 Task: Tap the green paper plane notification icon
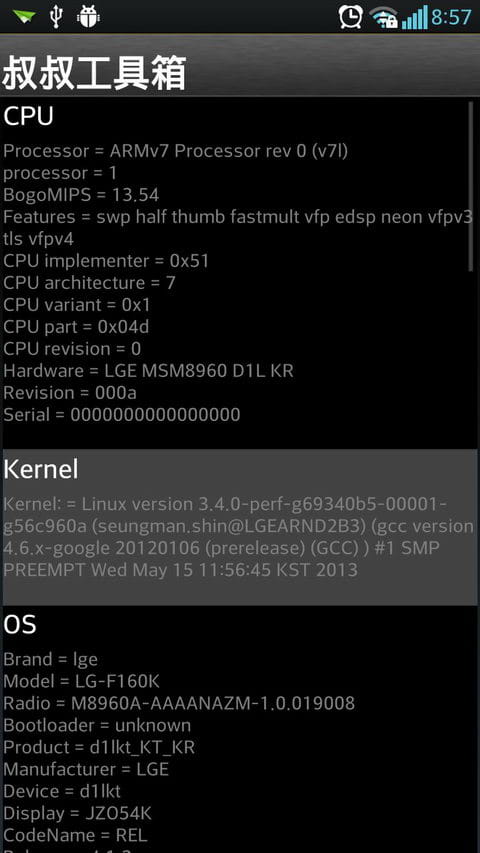tap(24, 17)
